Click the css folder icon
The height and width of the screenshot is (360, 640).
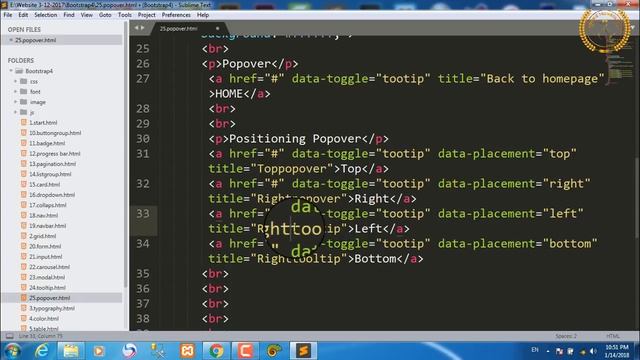click(x=24, y=81)
